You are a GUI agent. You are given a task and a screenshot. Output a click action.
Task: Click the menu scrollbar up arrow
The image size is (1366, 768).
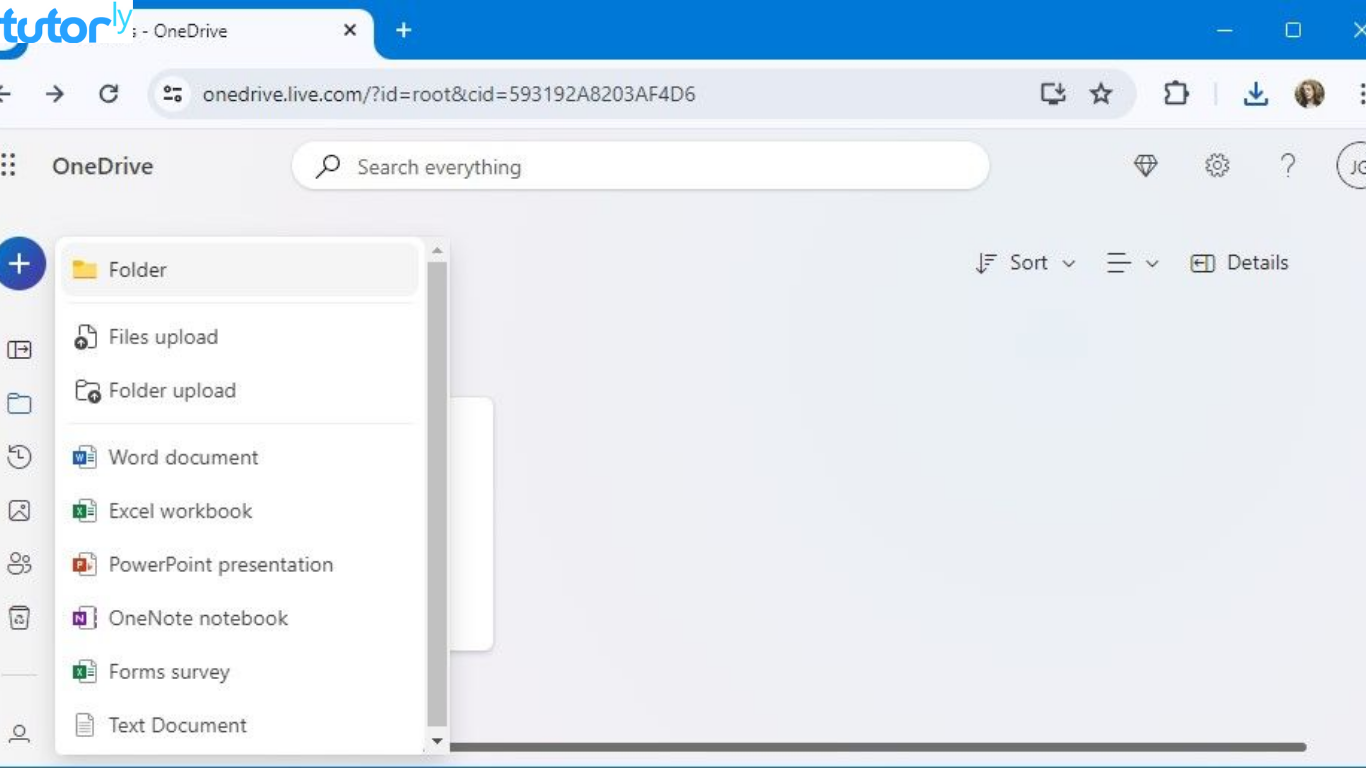click(x=437, y=250)
